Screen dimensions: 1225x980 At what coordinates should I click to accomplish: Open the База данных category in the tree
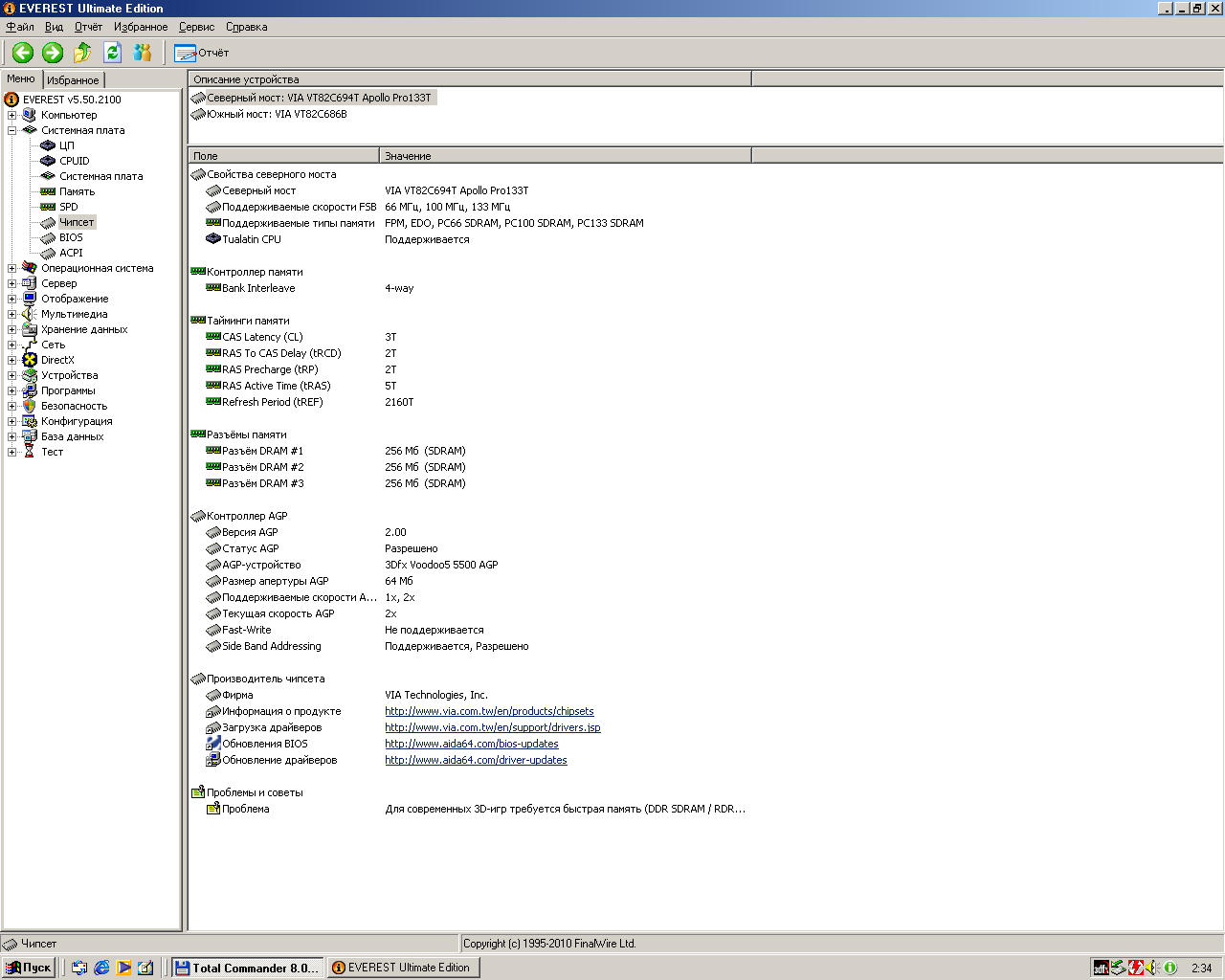[x=72, y=436]
